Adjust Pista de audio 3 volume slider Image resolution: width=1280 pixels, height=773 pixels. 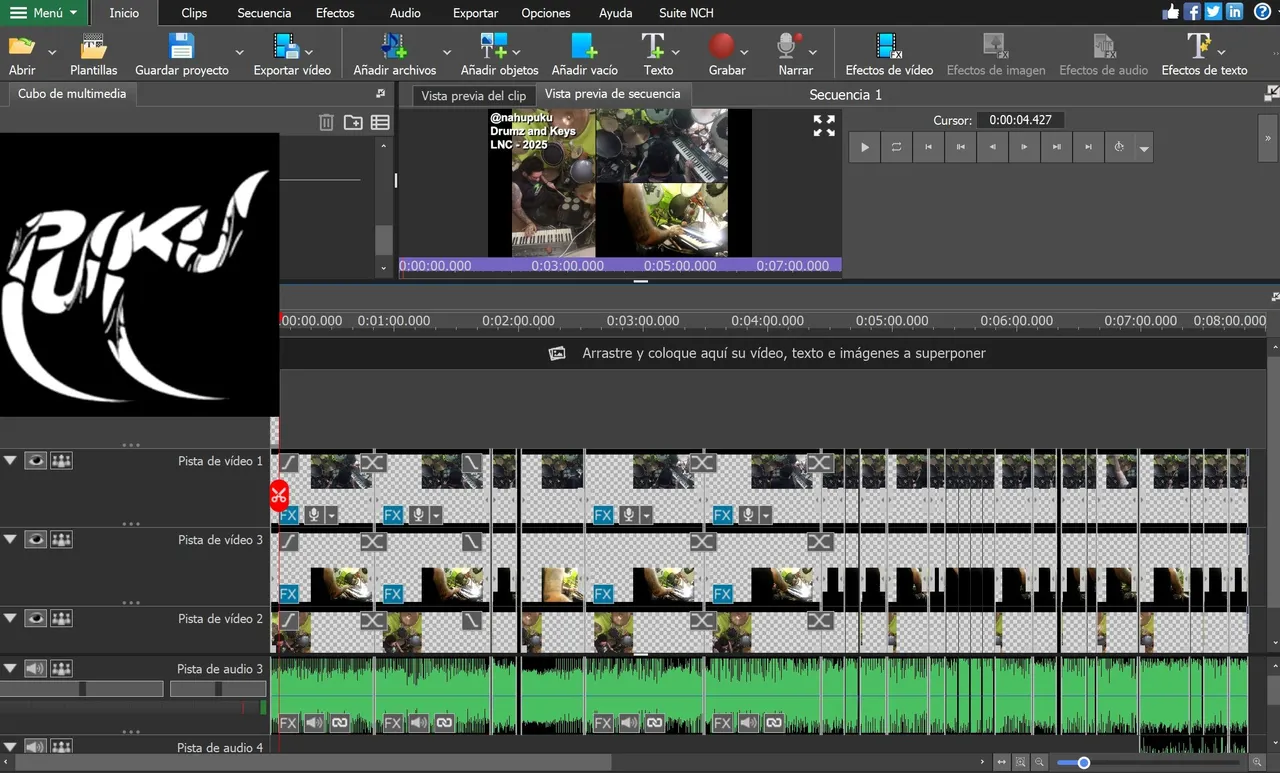click(x=82, y=689)
